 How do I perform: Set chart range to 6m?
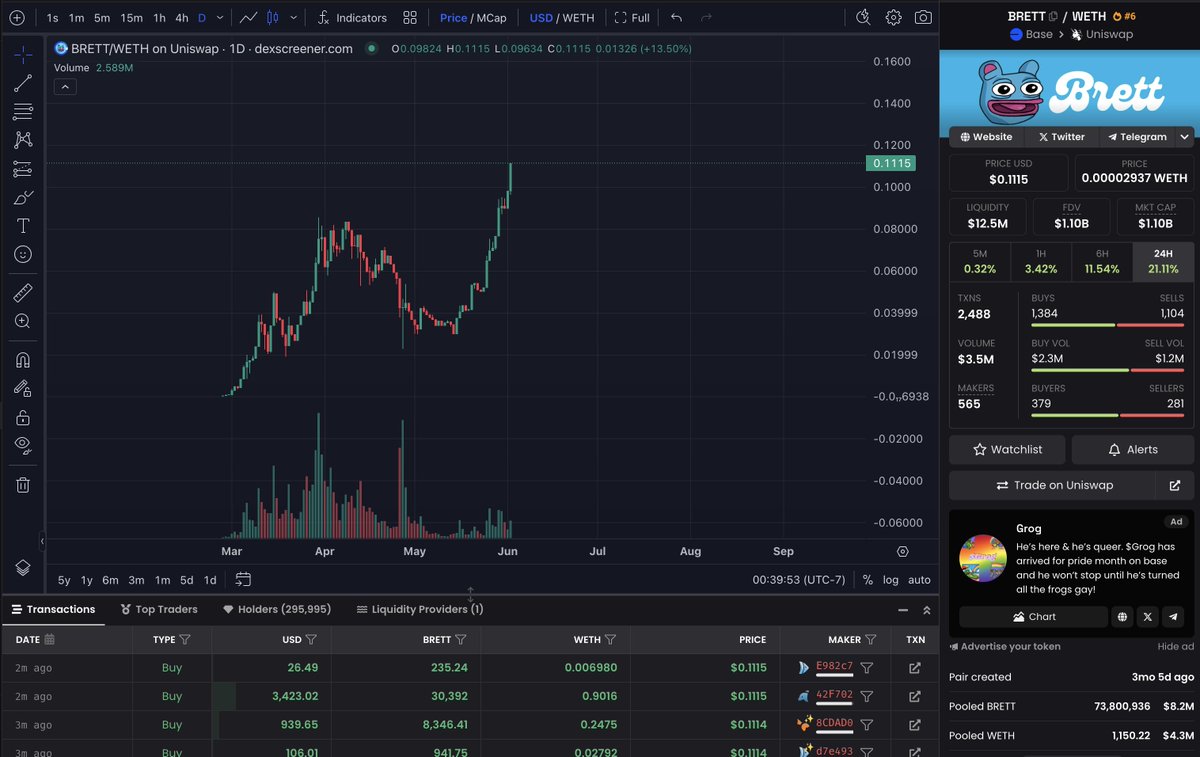(110, 580)
